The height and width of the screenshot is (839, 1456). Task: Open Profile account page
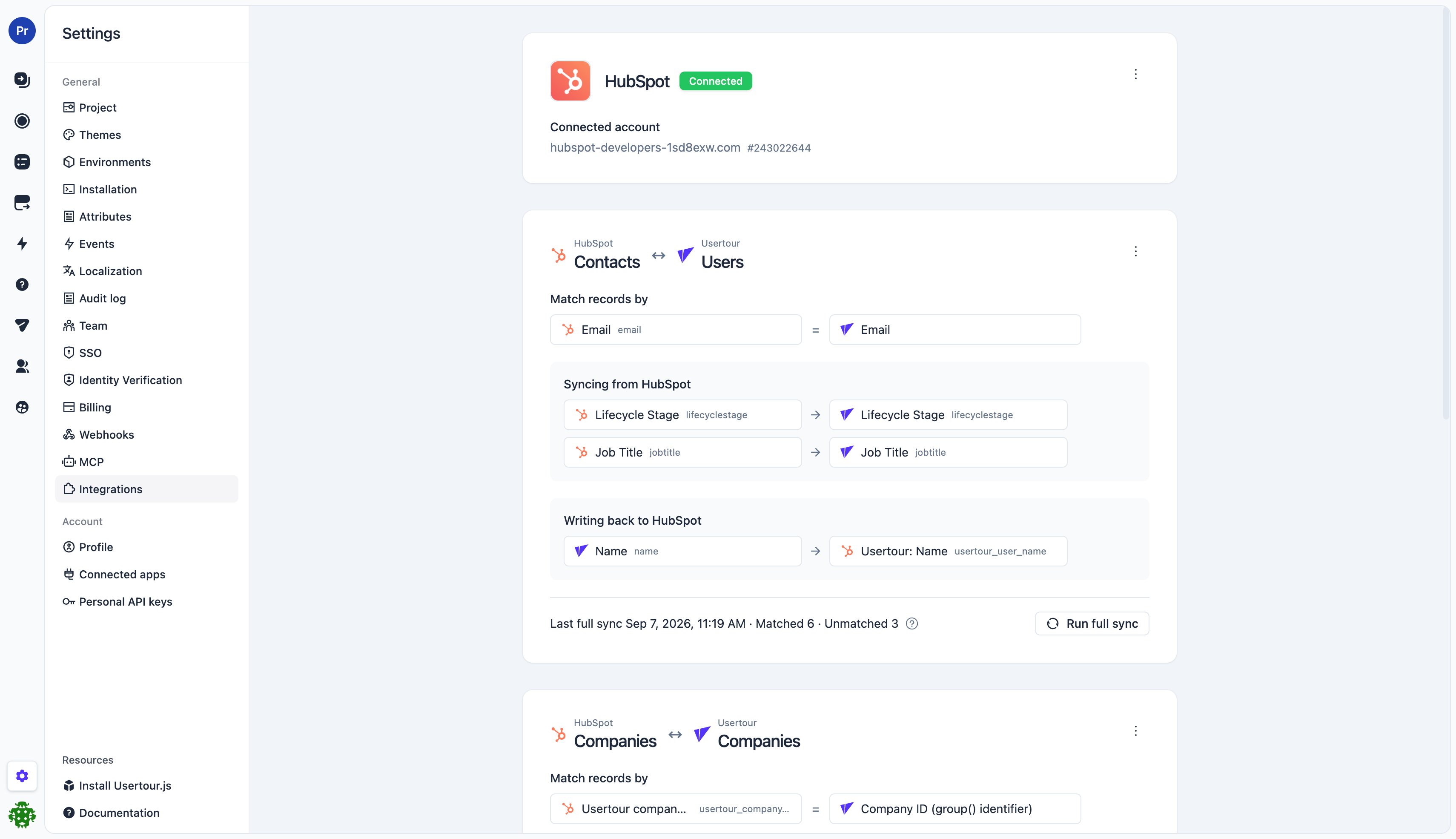coord(146,547)
